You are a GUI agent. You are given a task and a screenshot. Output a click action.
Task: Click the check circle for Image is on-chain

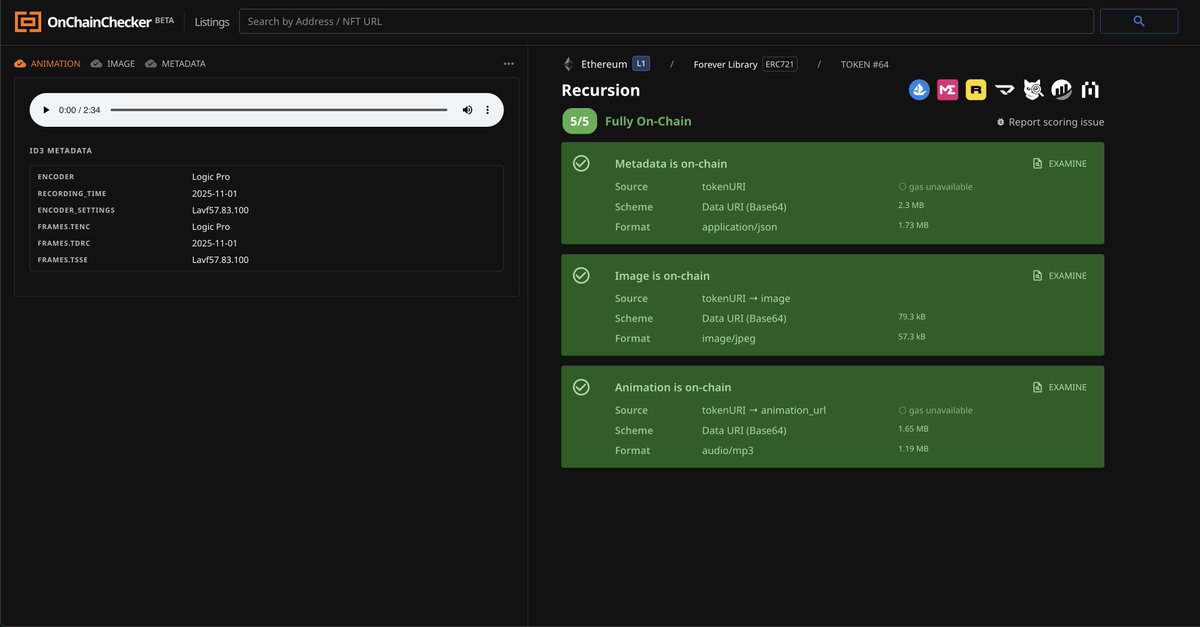581,275
